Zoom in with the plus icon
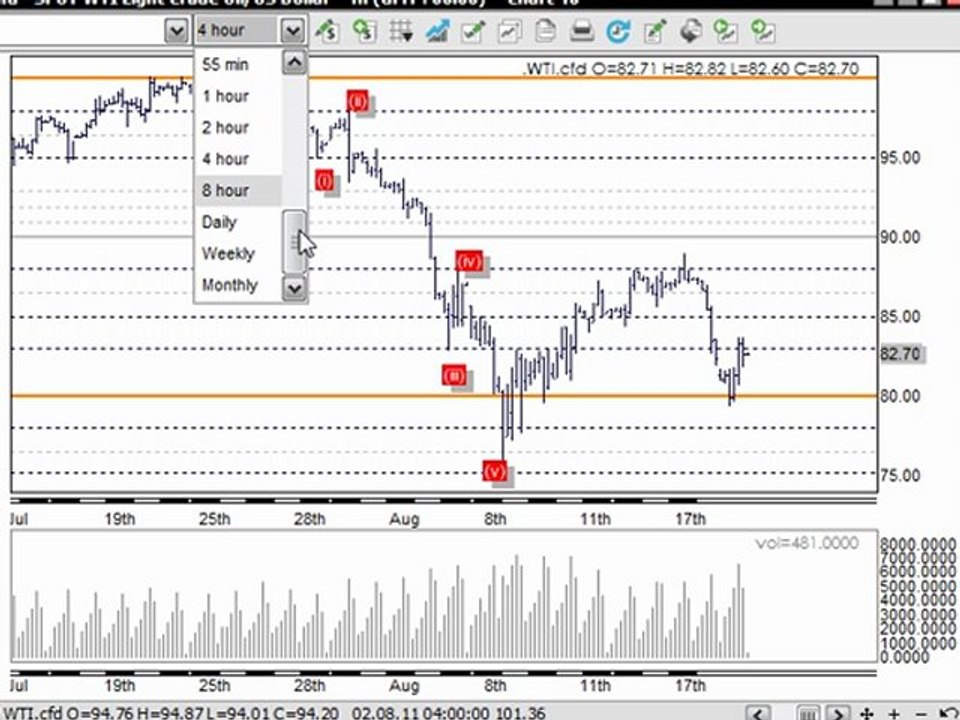 pyautogui.click(x=894, y=714)
